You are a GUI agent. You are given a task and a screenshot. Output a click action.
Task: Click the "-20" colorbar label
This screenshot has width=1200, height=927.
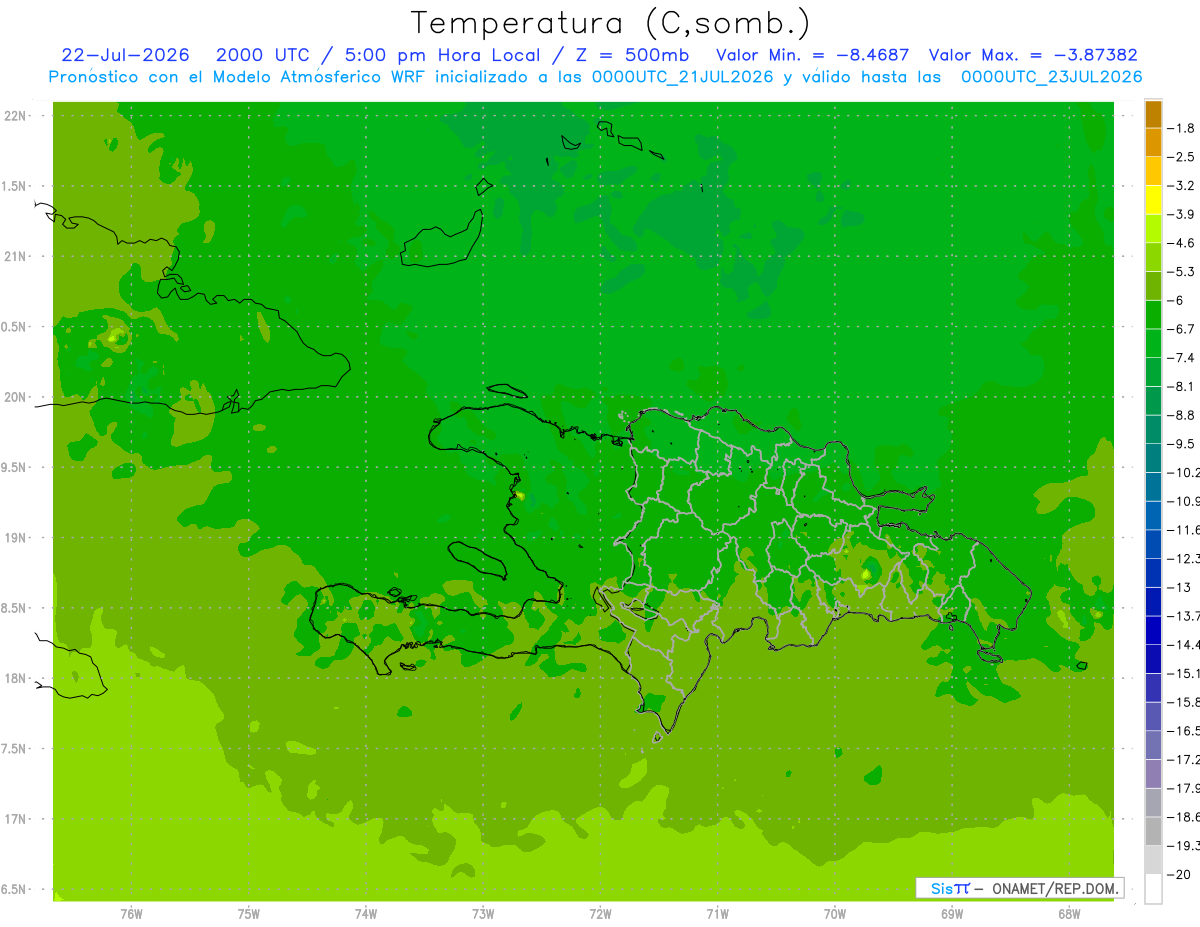pyautogui.click(x=1179, y=874)
